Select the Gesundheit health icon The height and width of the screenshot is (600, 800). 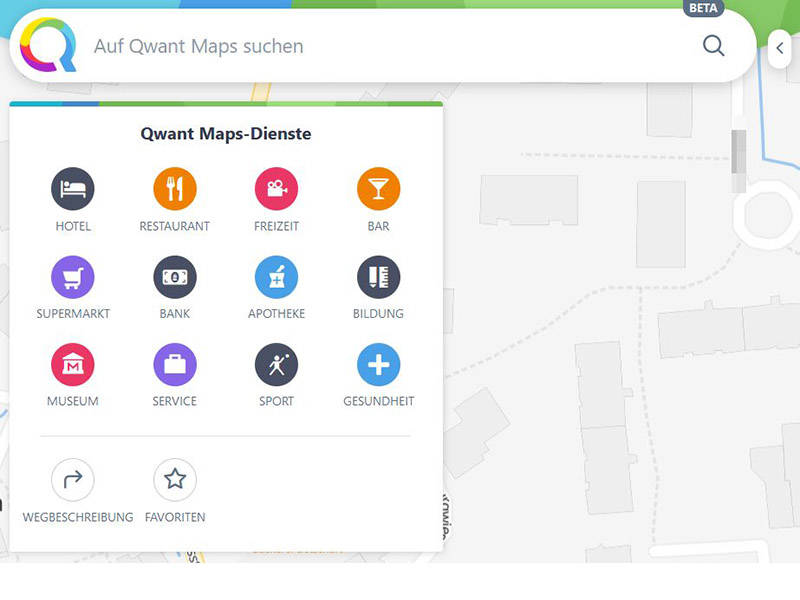point(378,364)
